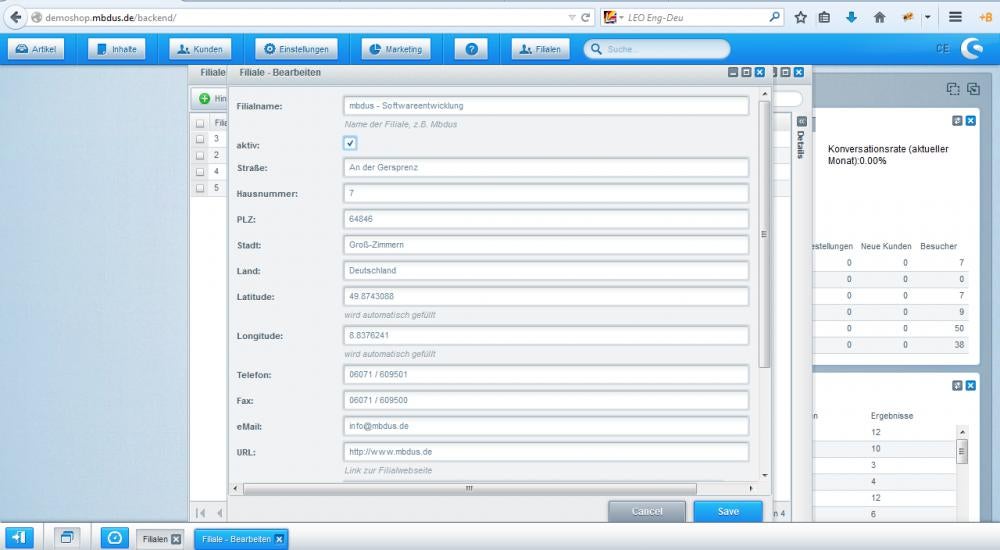The width and height of the screenshot is (1000, 550).
Task: Open the Marketing menu
Action: [x=396, y=49]
